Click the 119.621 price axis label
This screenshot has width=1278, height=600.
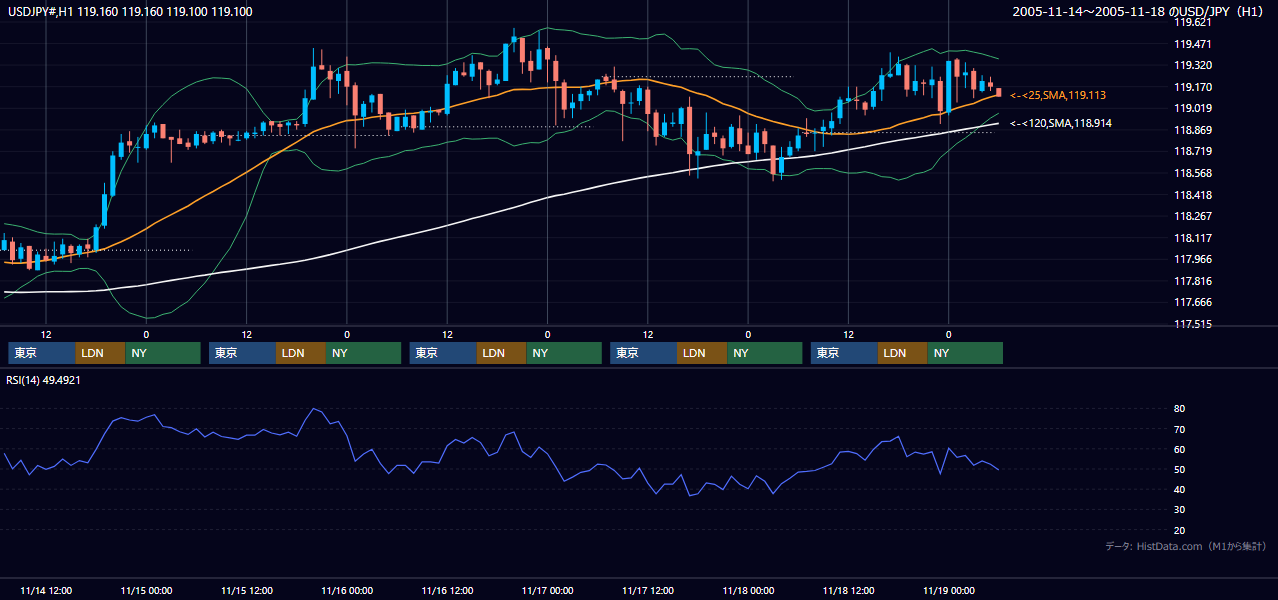[1192, 22]
